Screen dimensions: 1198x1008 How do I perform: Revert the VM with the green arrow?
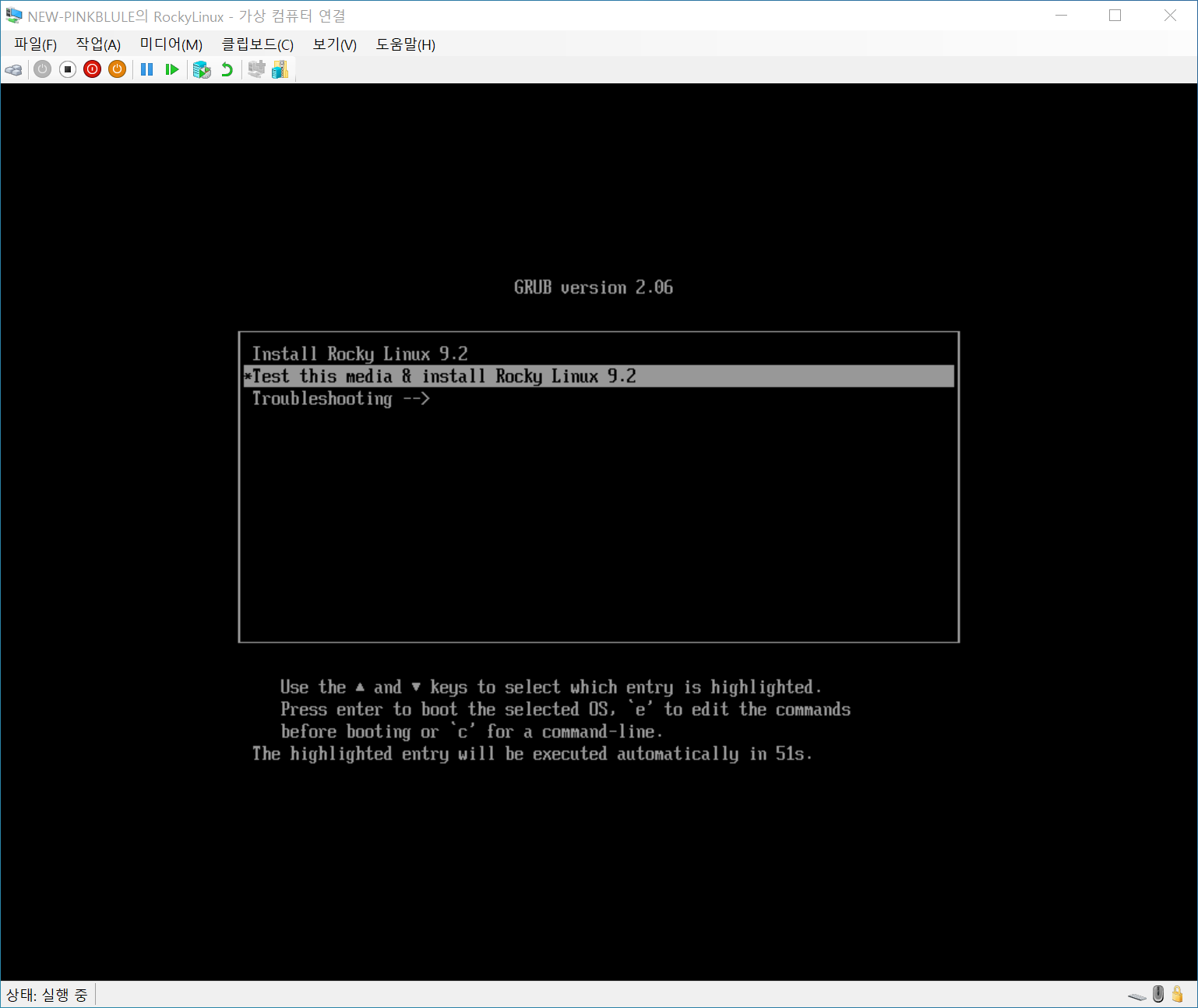coord(227,69)
